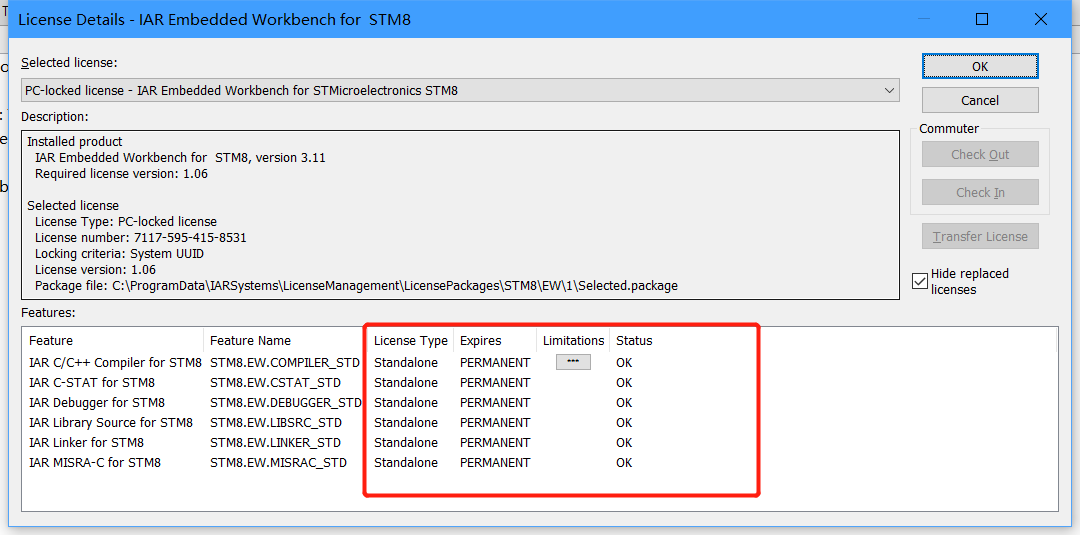Open the Selected license dropdown
The height and width of the screenshot is (535, 1080).
tap(460, 90)
